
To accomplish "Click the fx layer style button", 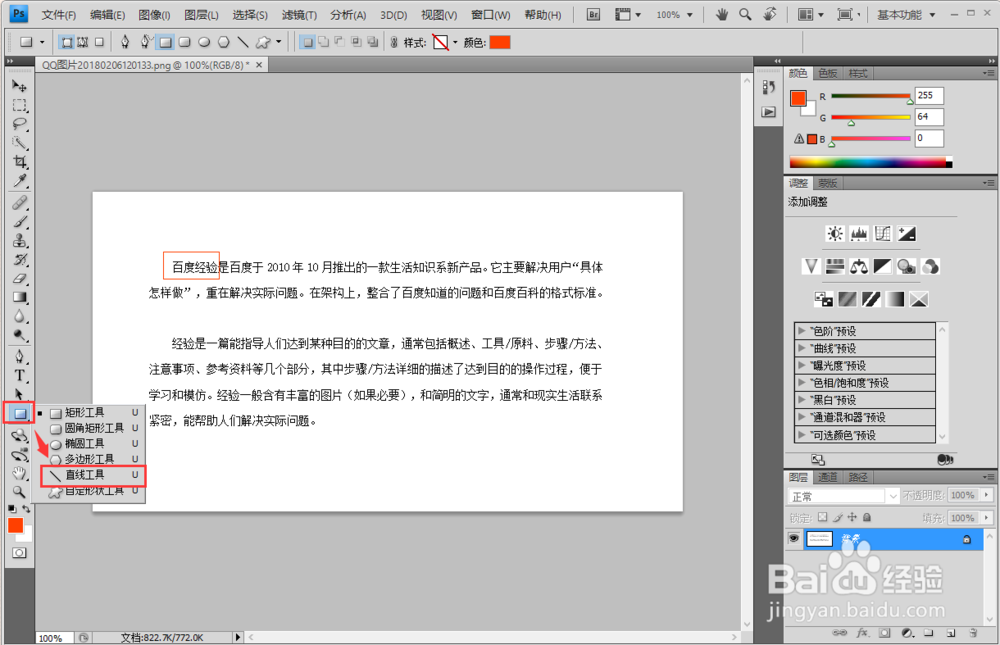I will pos(862,633).
